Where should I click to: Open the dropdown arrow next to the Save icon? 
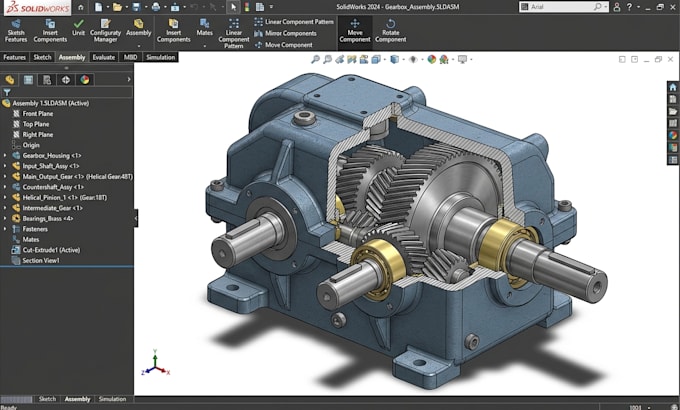[146, 7]
